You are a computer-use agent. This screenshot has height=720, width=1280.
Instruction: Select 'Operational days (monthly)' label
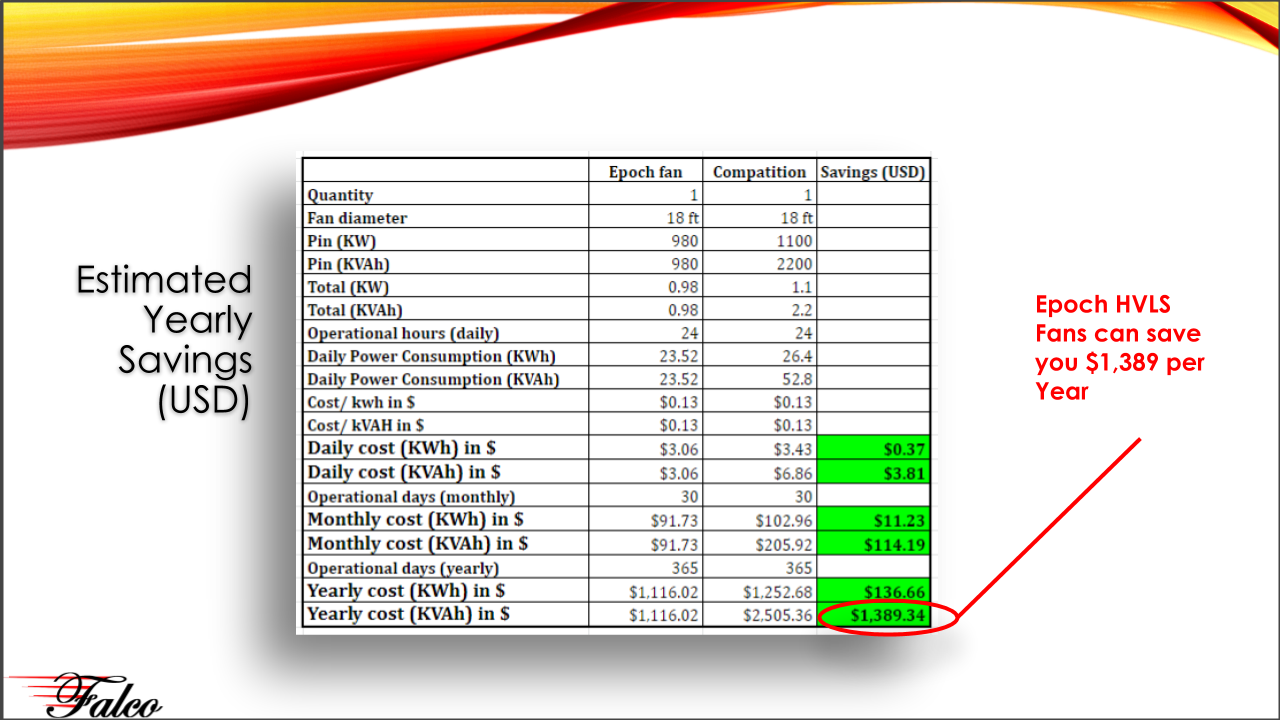[x=411, y=496]
